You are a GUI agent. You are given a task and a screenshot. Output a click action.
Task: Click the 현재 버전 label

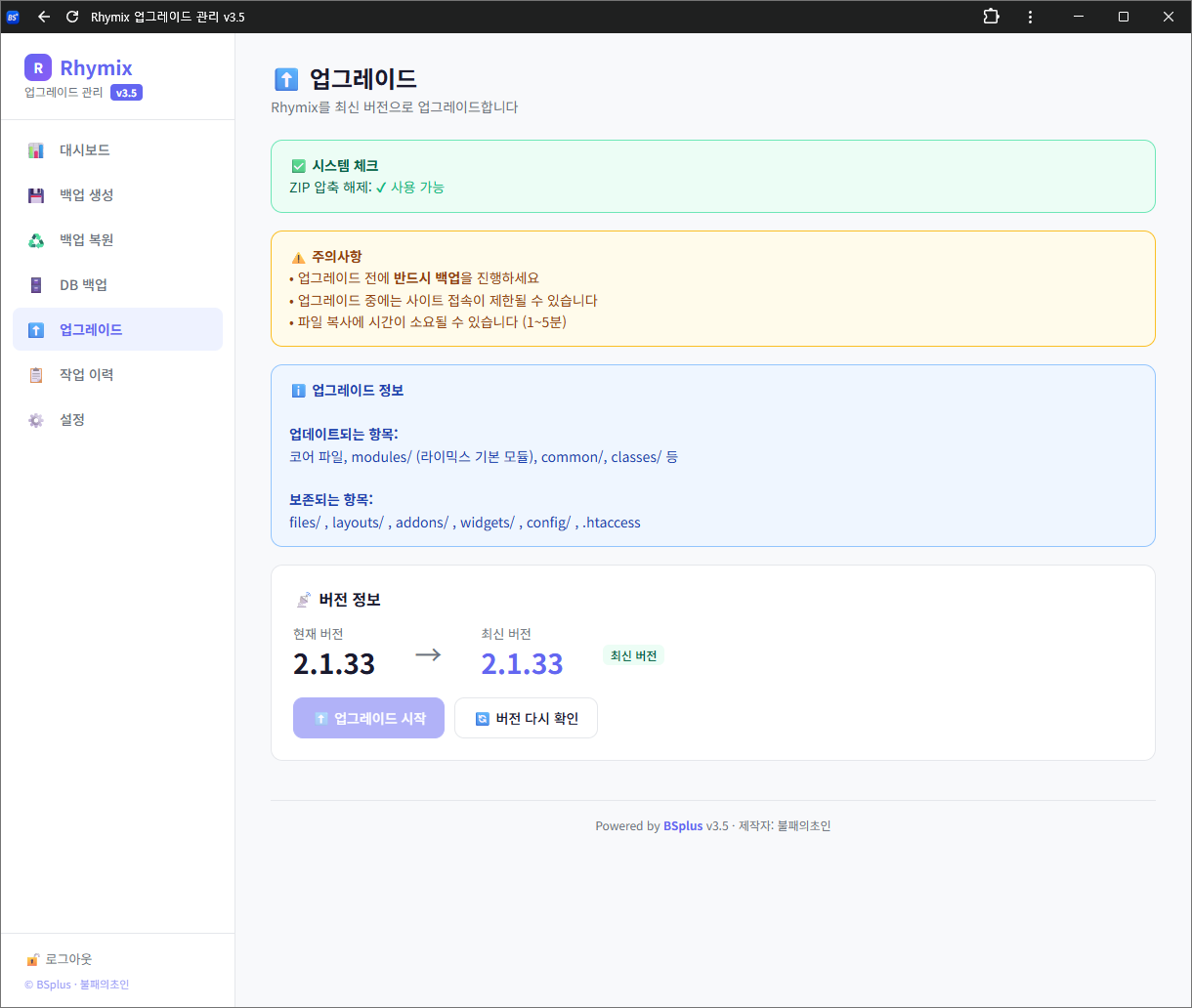coord(319,634)
